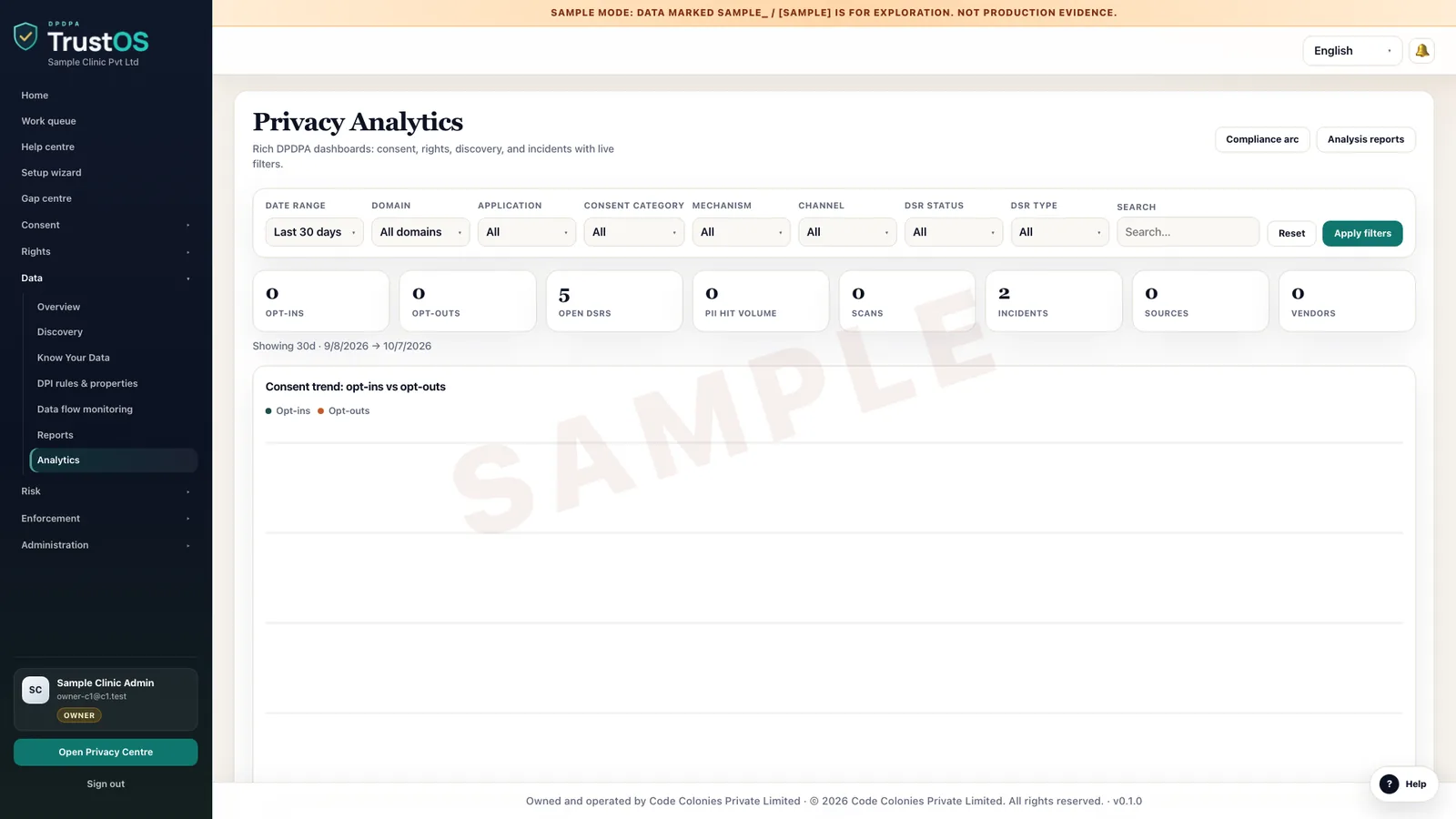Click the Open DSRs stat card
This screenshot has width=1456, height=819.
(614, 301)
